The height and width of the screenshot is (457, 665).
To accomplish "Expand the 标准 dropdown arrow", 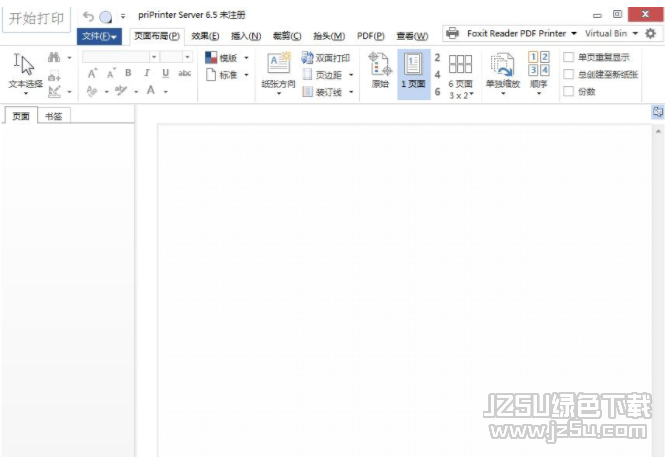I will tap(246, 75).
